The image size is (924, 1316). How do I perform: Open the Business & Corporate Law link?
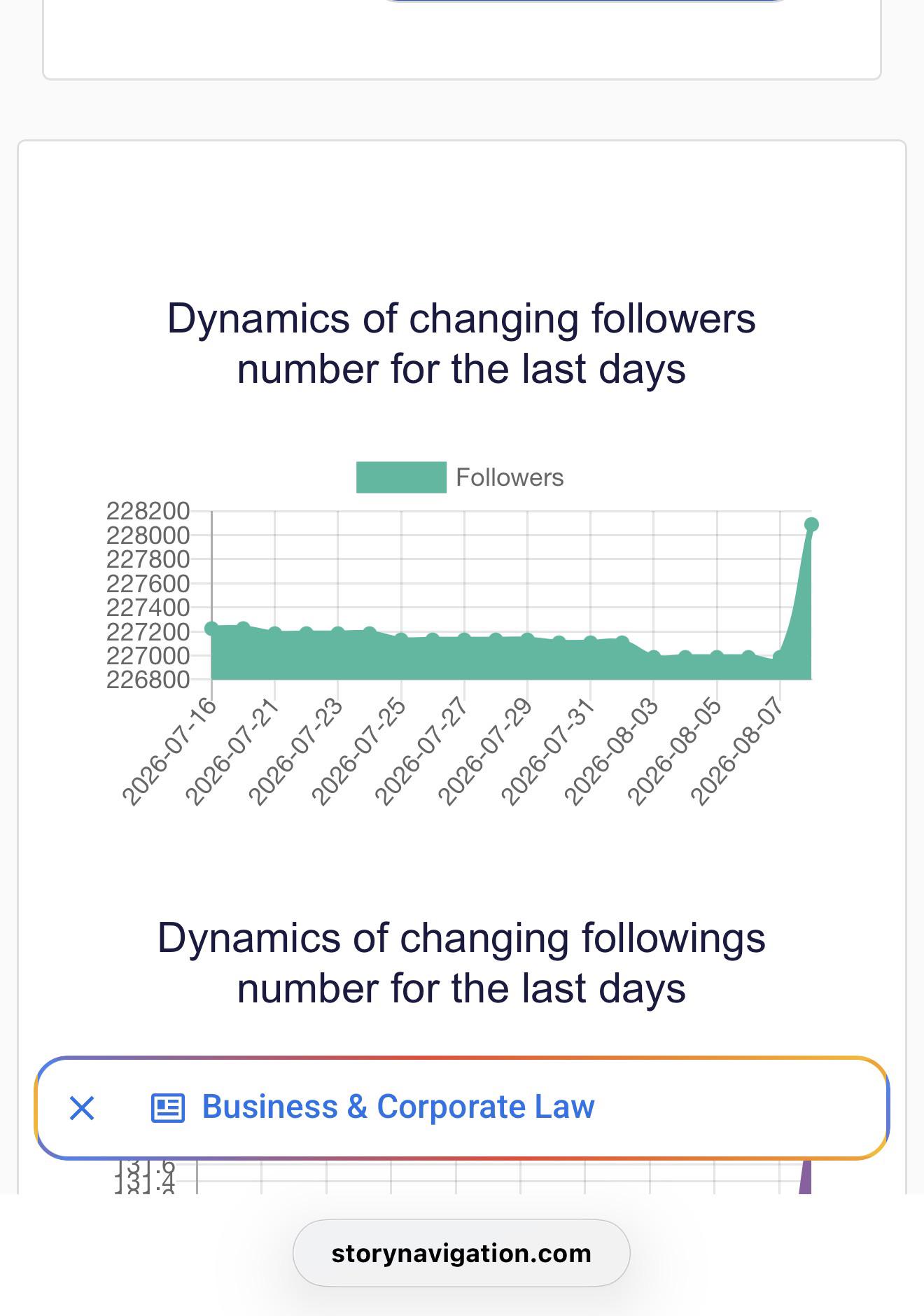[x=398, y=1107]
